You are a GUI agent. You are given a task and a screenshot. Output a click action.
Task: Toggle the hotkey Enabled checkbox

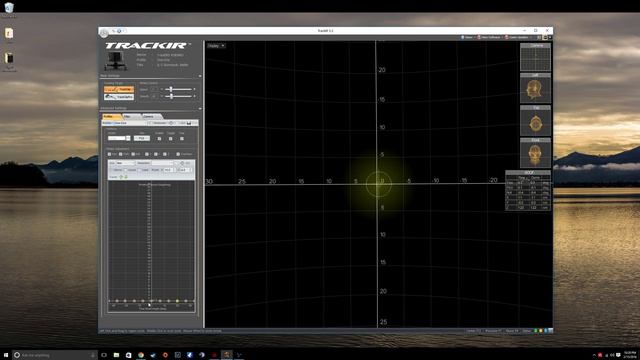159,139
